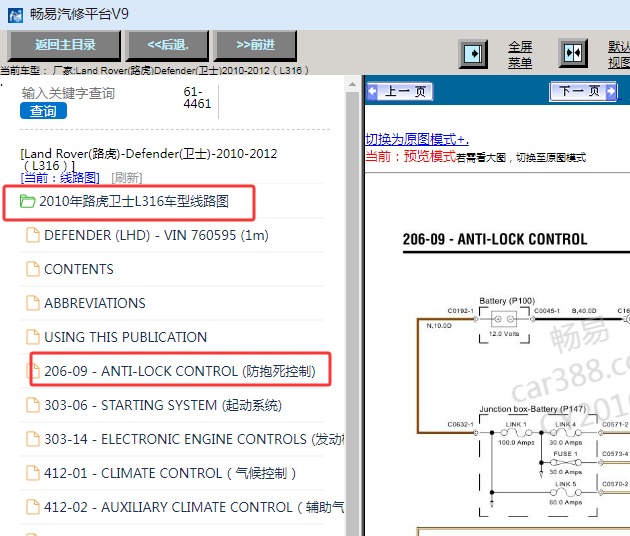This screenshot has width=630, height=536.
Task: Click the collapse-panel arrow icon beside 全屏菜单
Action: pyautogui.click(x=473, y=53)
